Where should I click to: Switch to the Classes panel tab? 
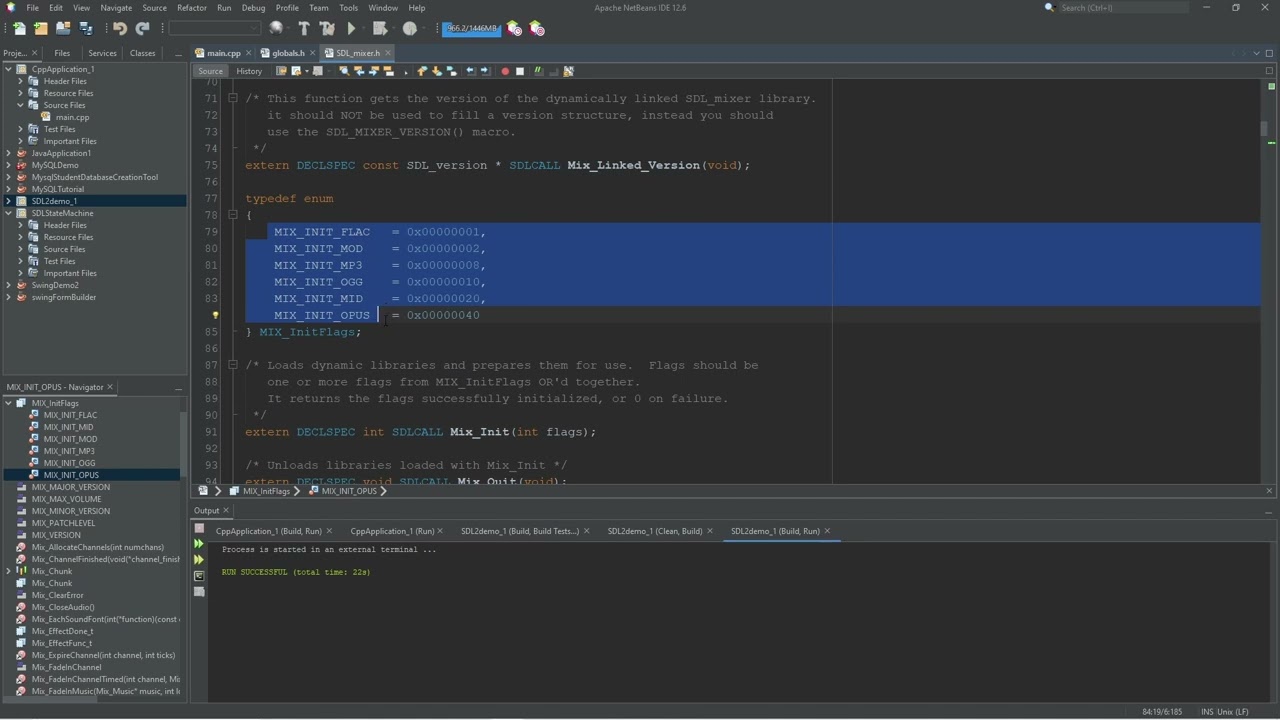pos(142,53)
